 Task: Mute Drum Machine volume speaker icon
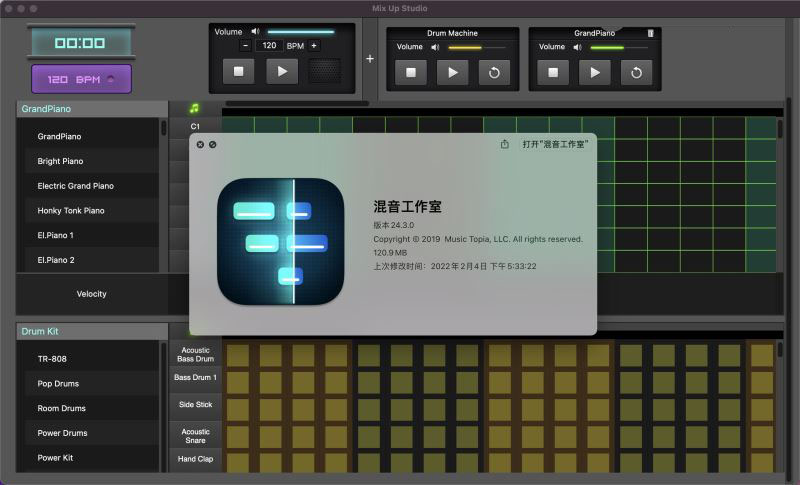coord(435,47)
